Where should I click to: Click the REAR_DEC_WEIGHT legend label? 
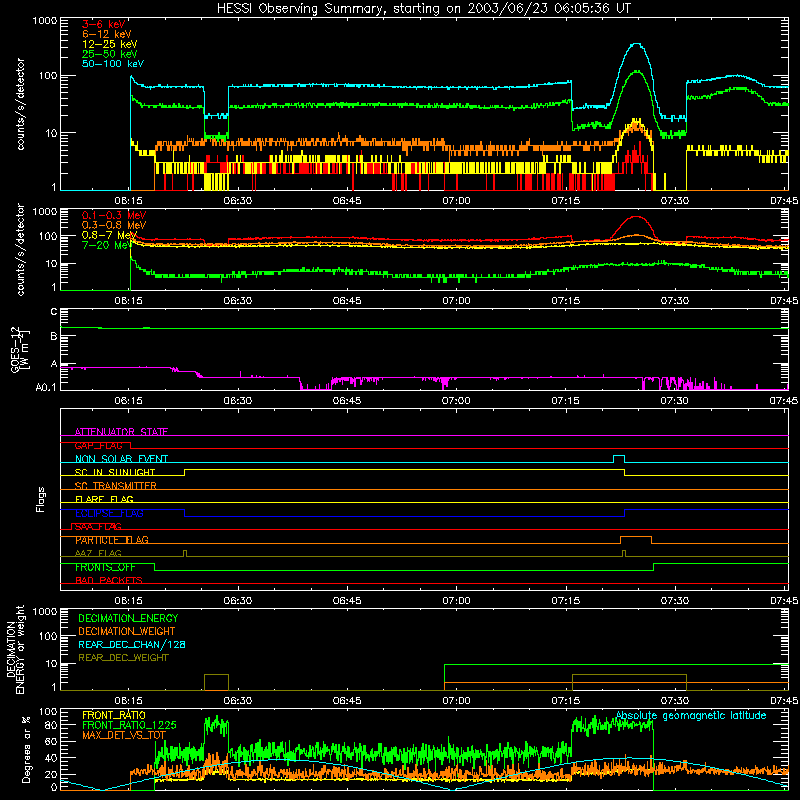[123, 658]
